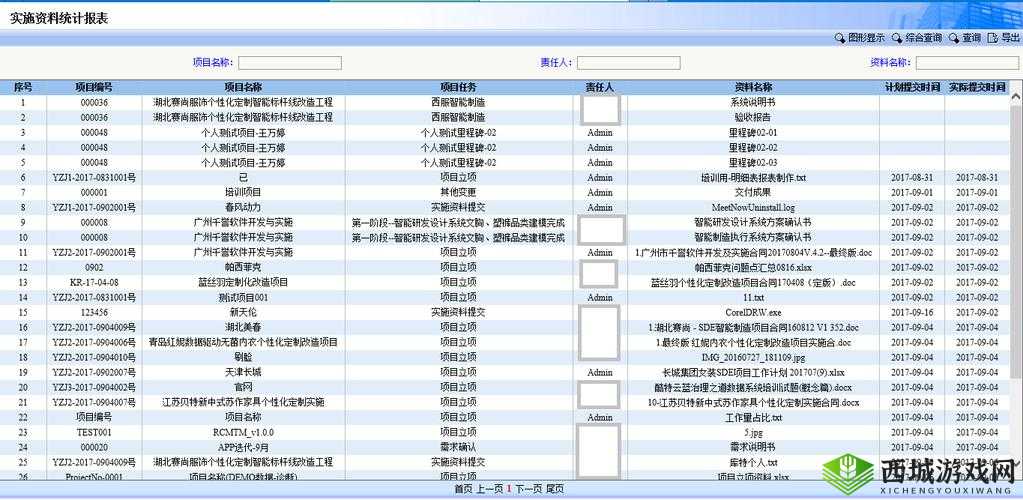This screenshot has height=500, width=1023.
Task: Go to 上一页 previous page
Action: 489,489
